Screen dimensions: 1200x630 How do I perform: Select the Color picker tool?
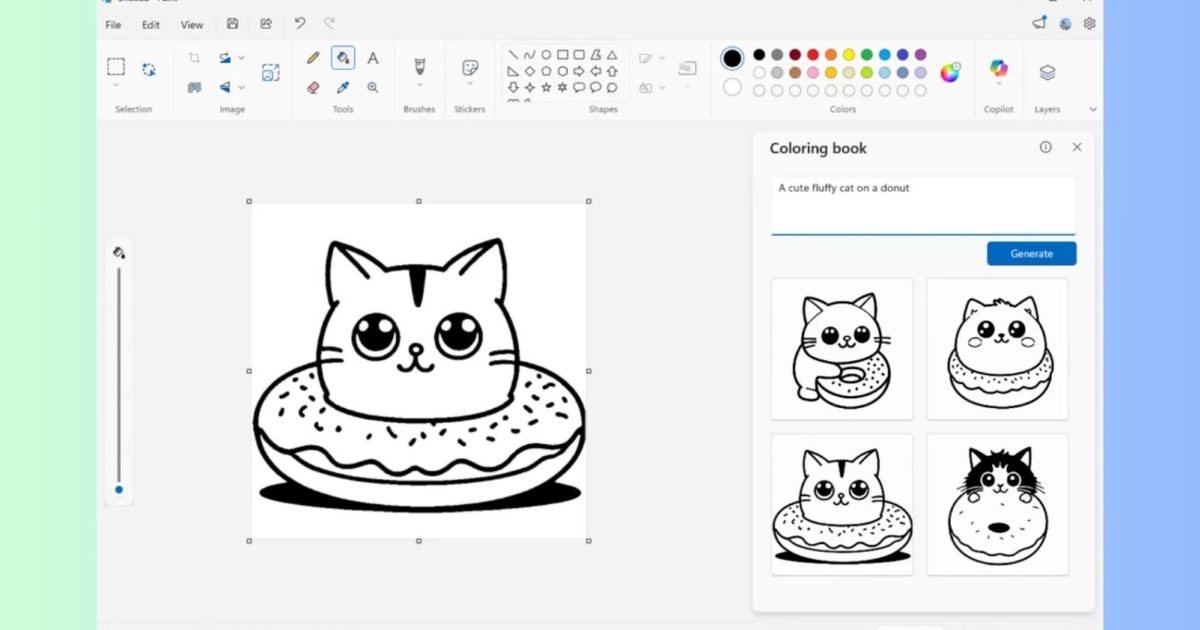[342, 86]
